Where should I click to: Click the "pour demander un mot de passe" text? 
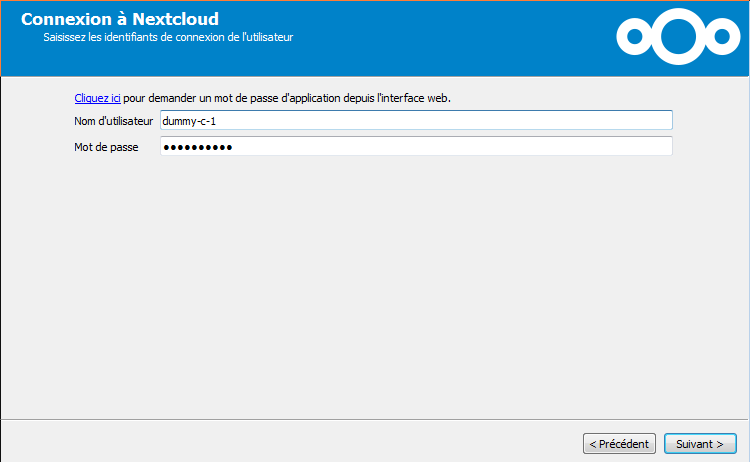pos(200,99)
